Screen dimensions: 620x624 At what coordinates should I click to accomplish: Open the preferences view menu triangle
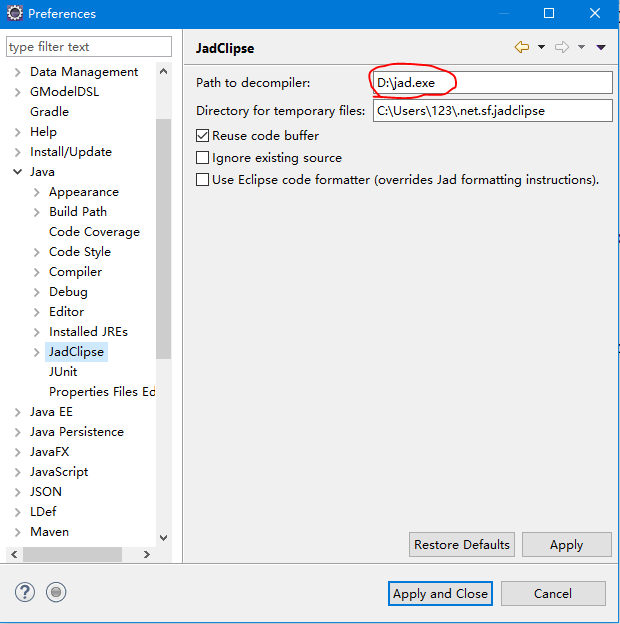pyautogui.click(x=601, y=47)
